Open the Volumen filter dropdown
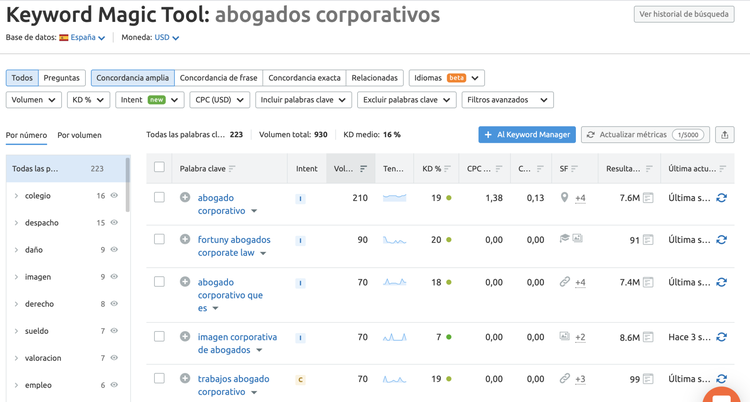 coord(33,100)
